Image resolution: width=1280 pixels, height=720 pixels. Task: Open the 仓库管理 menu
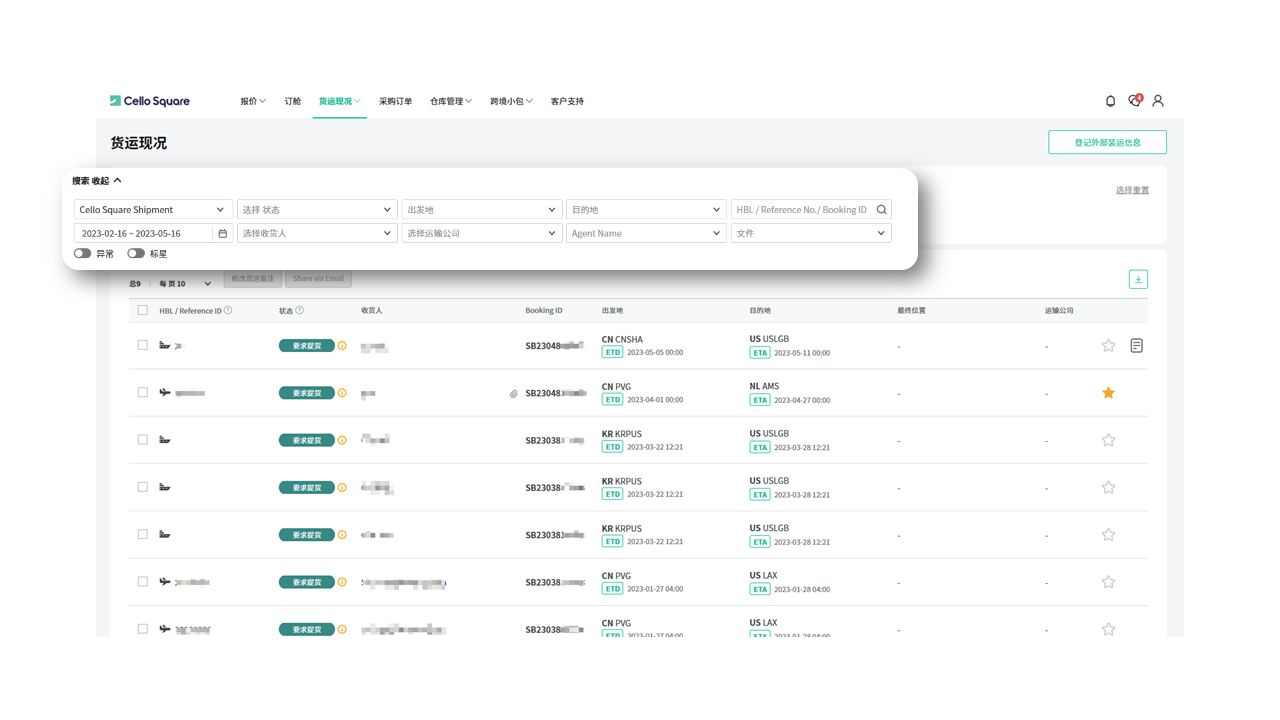click(450, 101)
